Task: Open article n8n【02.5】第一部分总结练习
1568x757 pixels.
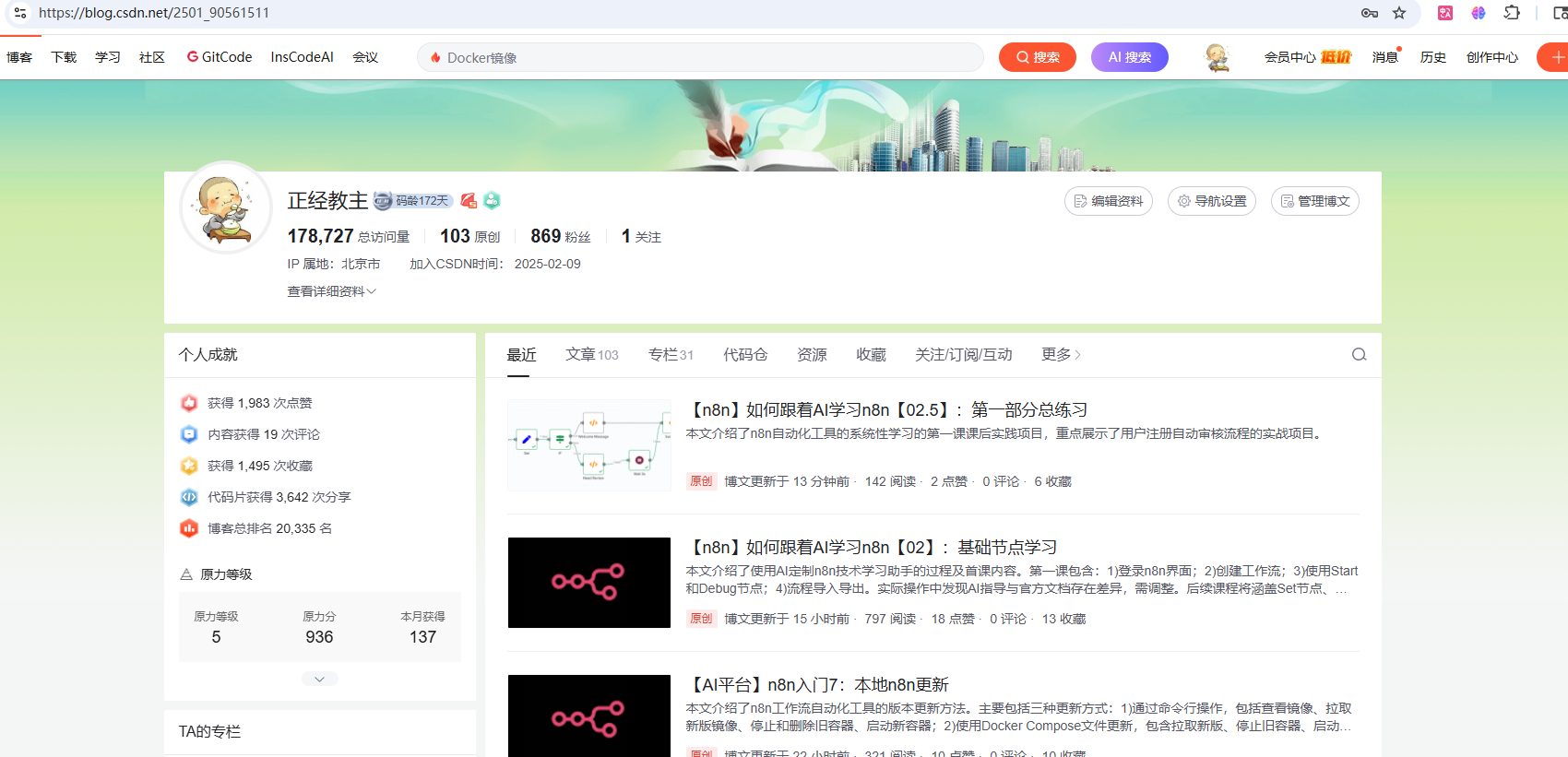Action: pyautogui.click(x=888, y=409)
